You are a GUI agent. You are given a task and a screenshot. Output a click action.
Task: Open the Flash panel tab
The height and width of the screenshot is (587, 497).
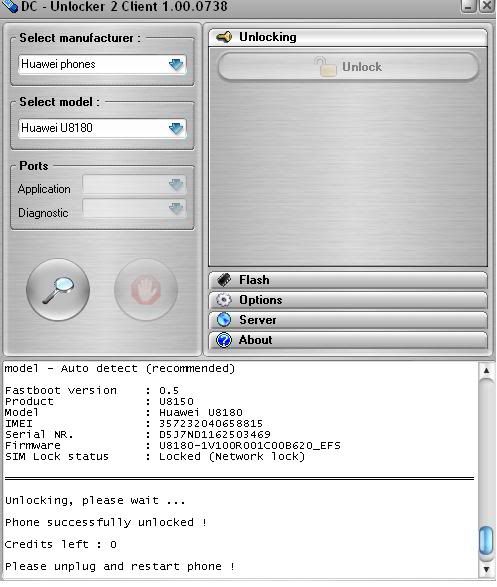pos(348,280)
